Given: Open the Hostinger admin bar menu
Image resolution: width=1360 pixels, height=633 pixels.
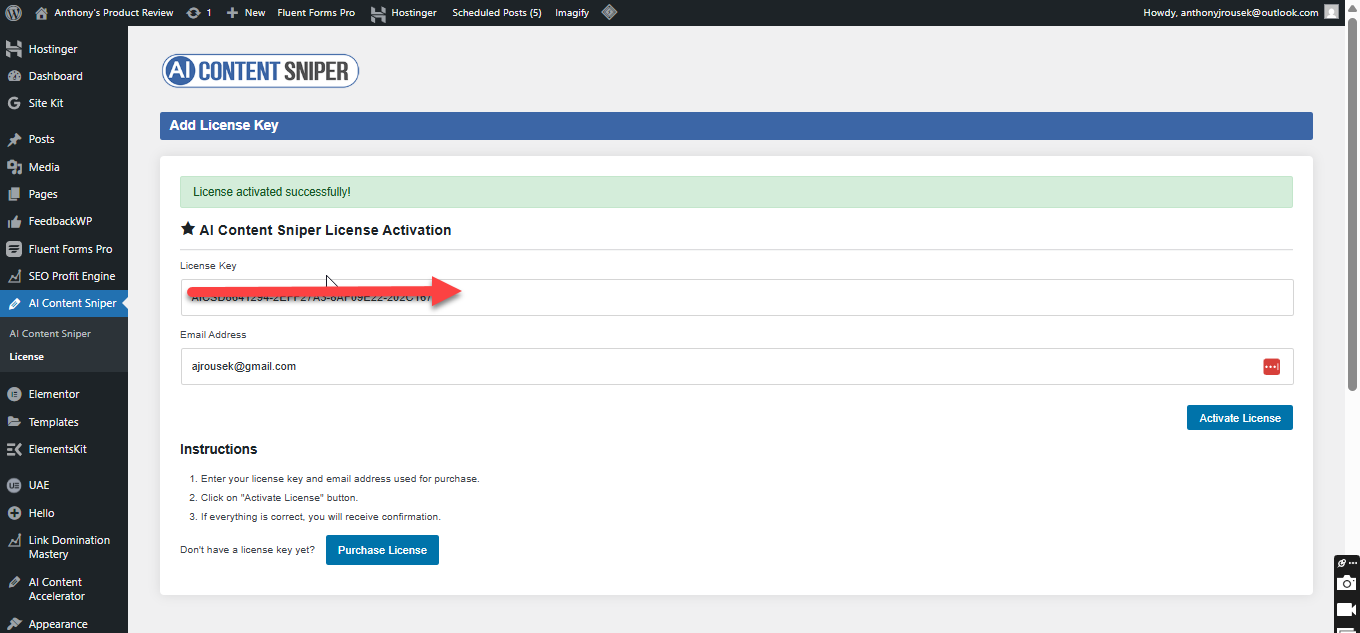Looking at the screenshot, I should click(403, 13).
